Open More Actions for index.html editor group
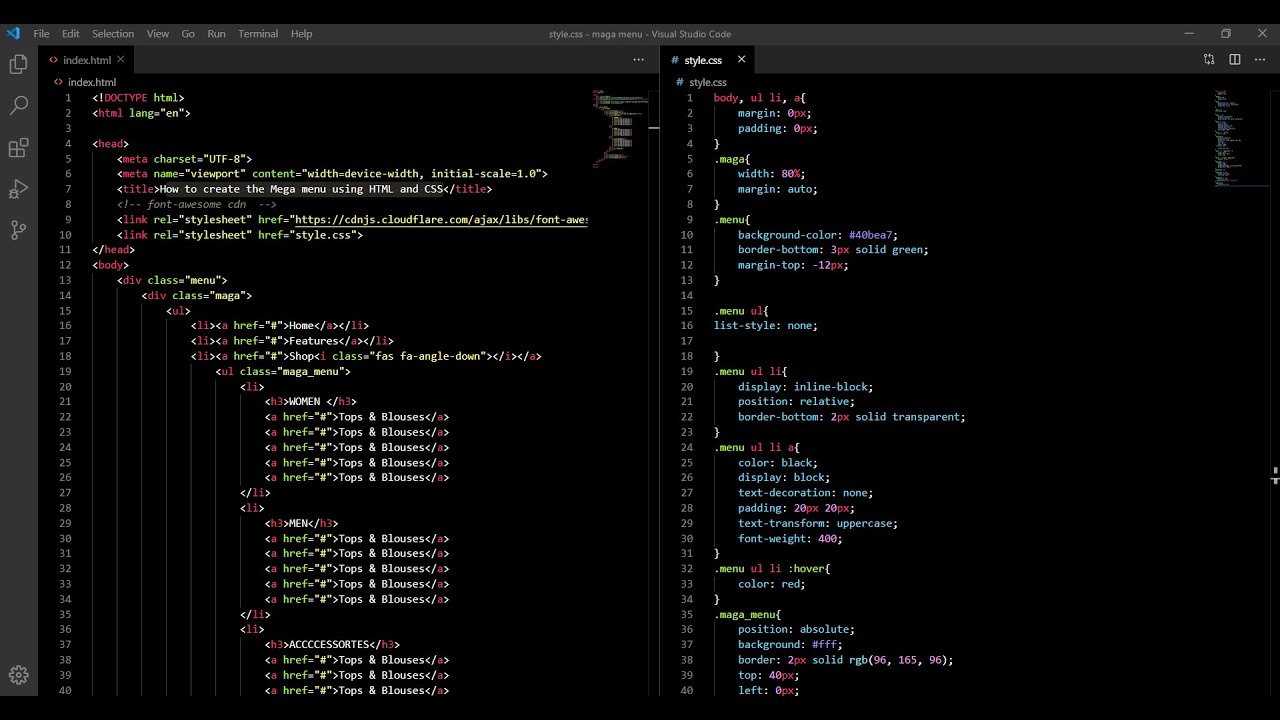The image size is (1280, 720). (638, 59)
